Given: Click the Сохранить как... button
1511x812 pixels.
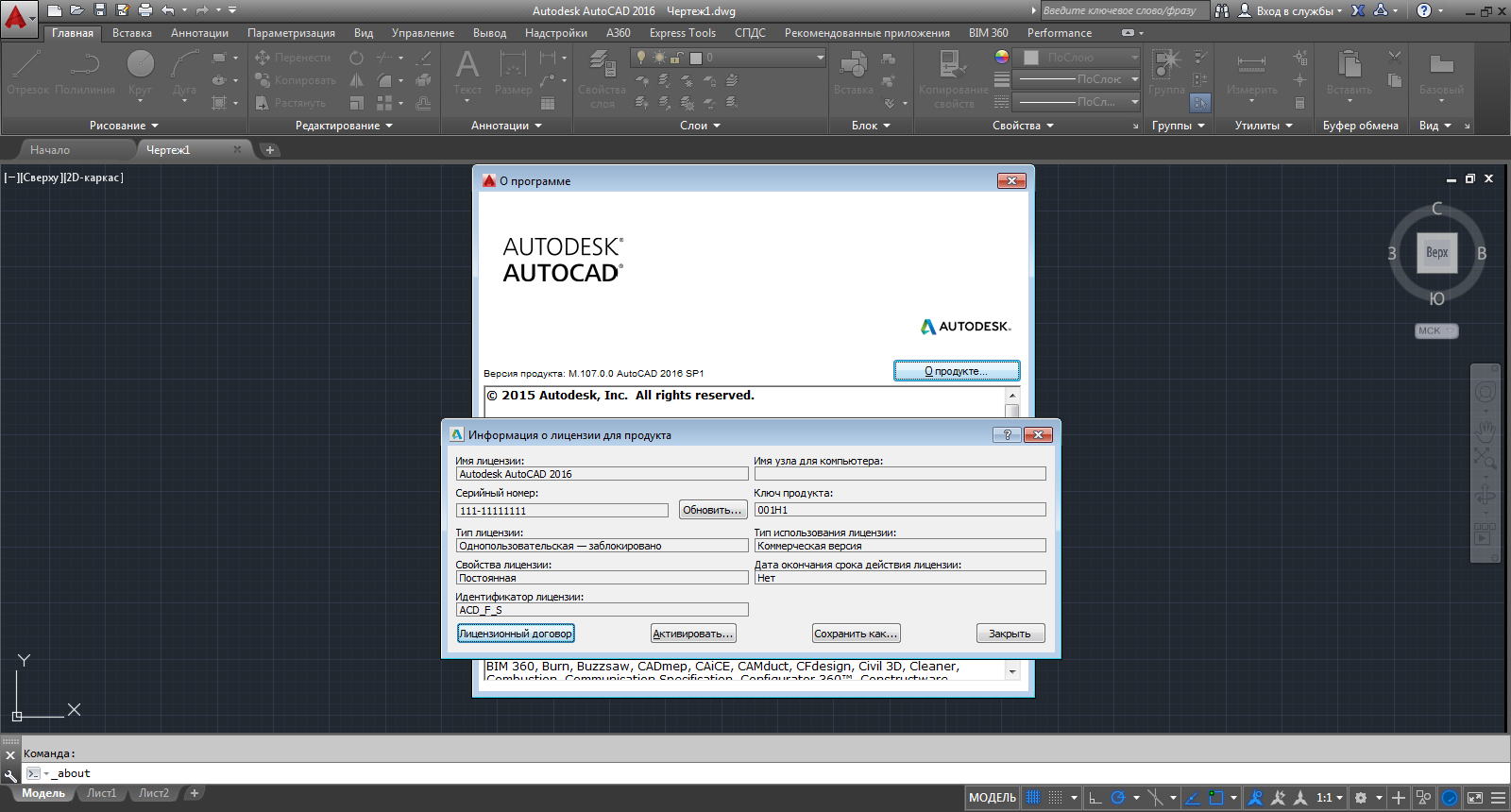Looking at the screenshot, I should click(x=856, y=634).
